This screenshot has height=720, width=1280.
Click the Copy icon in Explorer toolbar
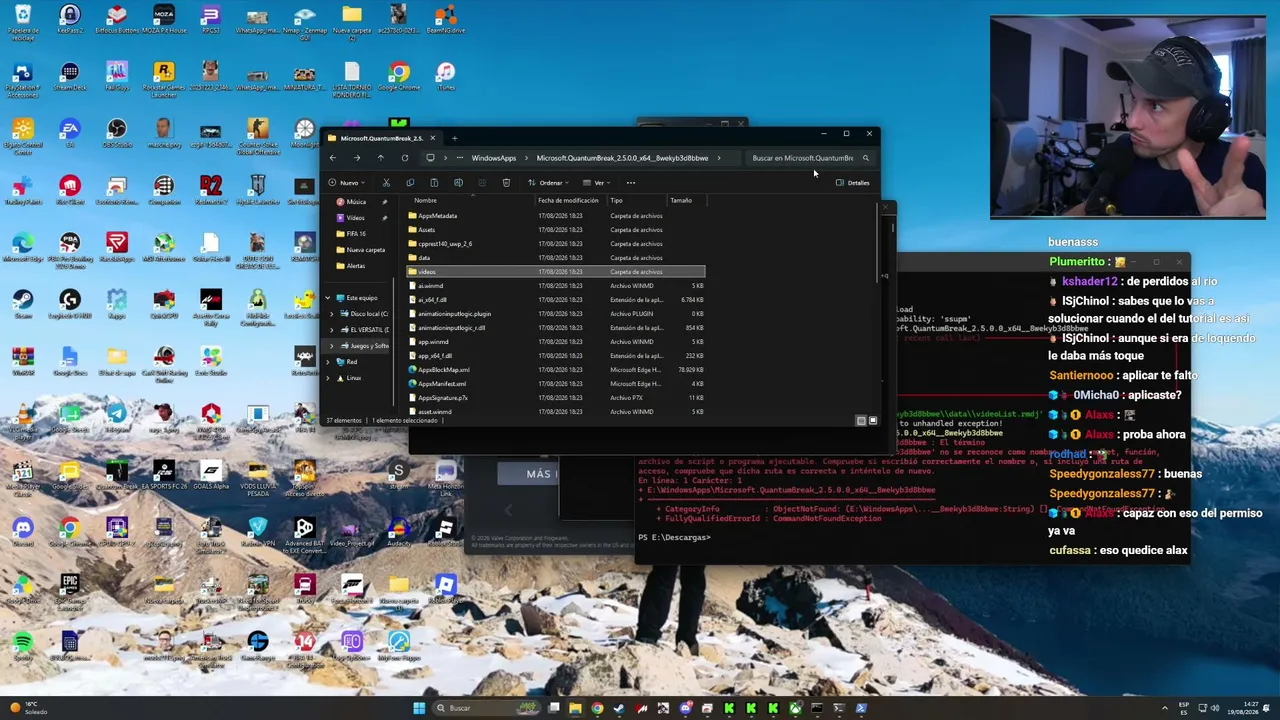[x=410, y=183]
